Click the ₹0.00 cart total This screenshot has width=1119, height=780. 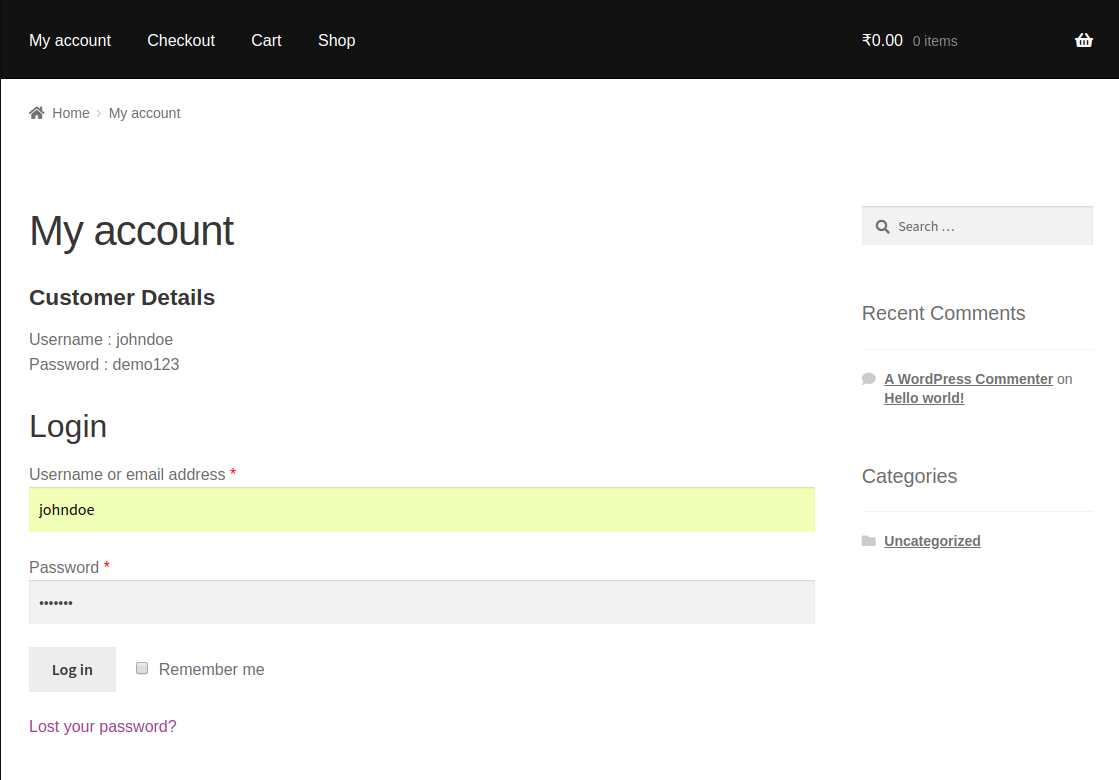pos(882,41)
